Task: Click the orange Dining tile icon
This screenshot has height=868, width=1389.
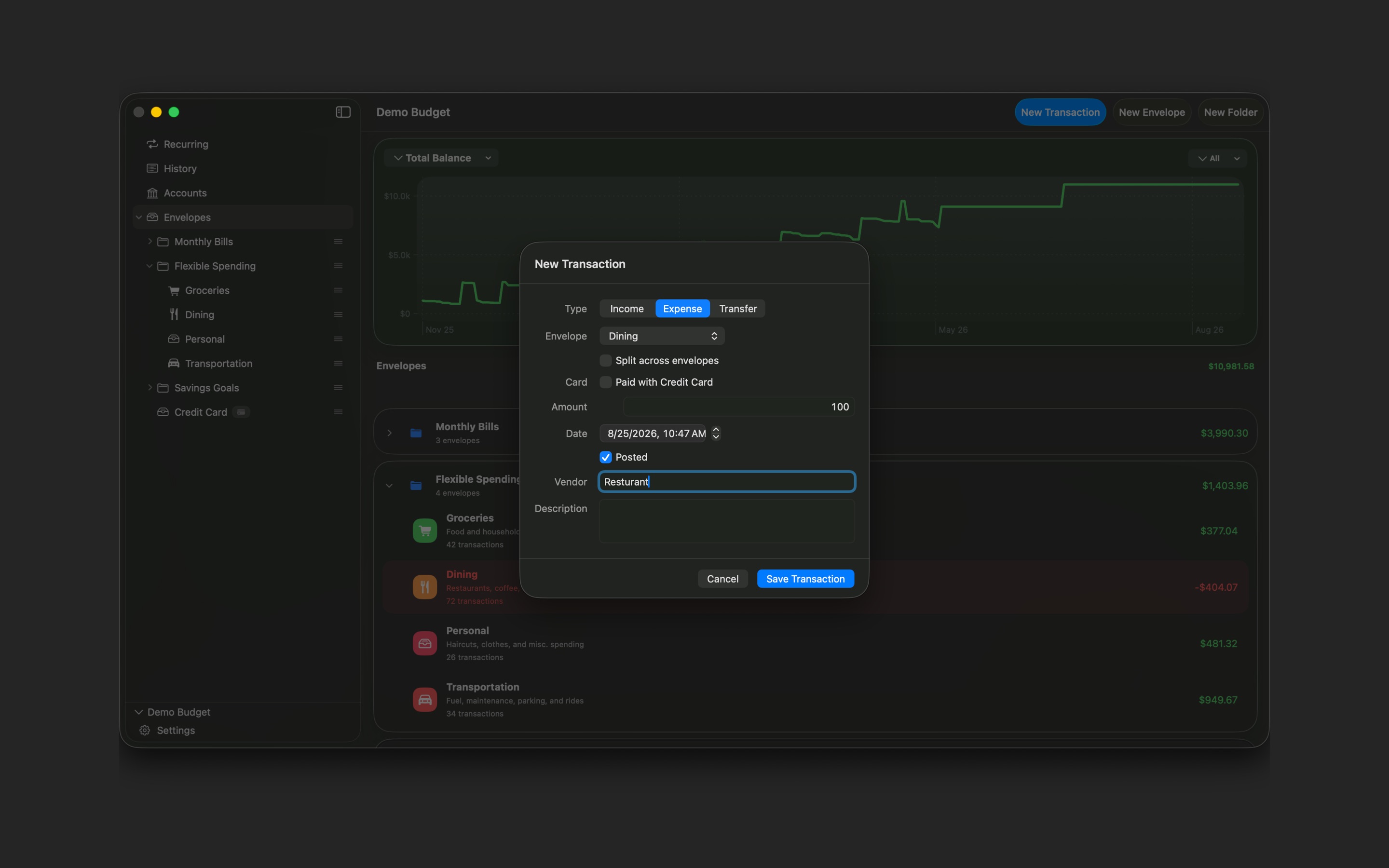Action: point(425,587)
